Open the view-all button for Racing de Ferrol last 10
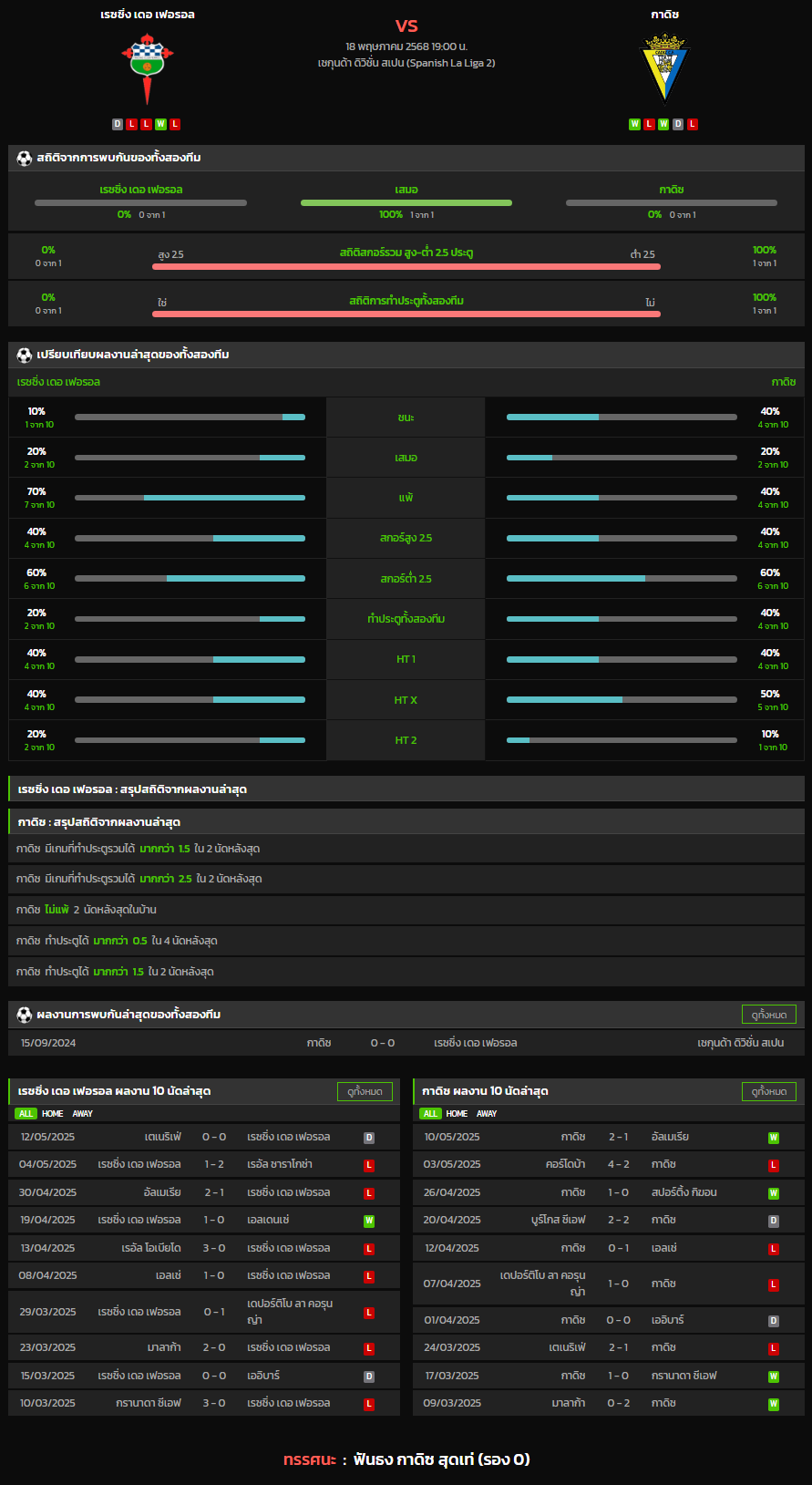The width and height of the screenshot is (812, 1485). [x=365, y=1091]
